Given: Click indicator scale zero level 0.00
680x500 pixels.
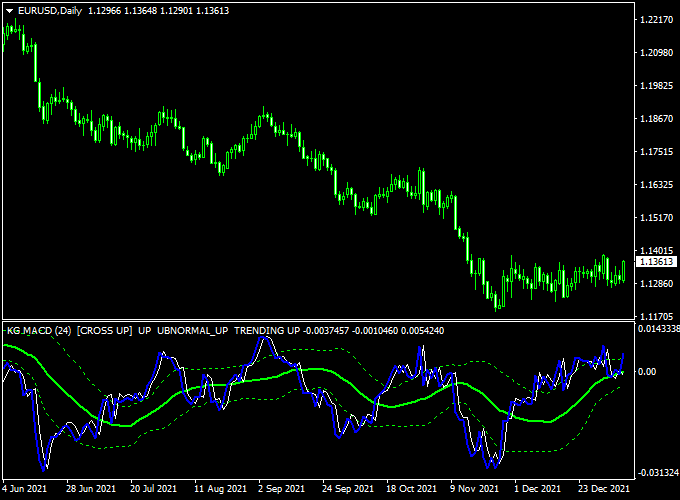Looking at the screenshot, I should click(x=647, y=372).
